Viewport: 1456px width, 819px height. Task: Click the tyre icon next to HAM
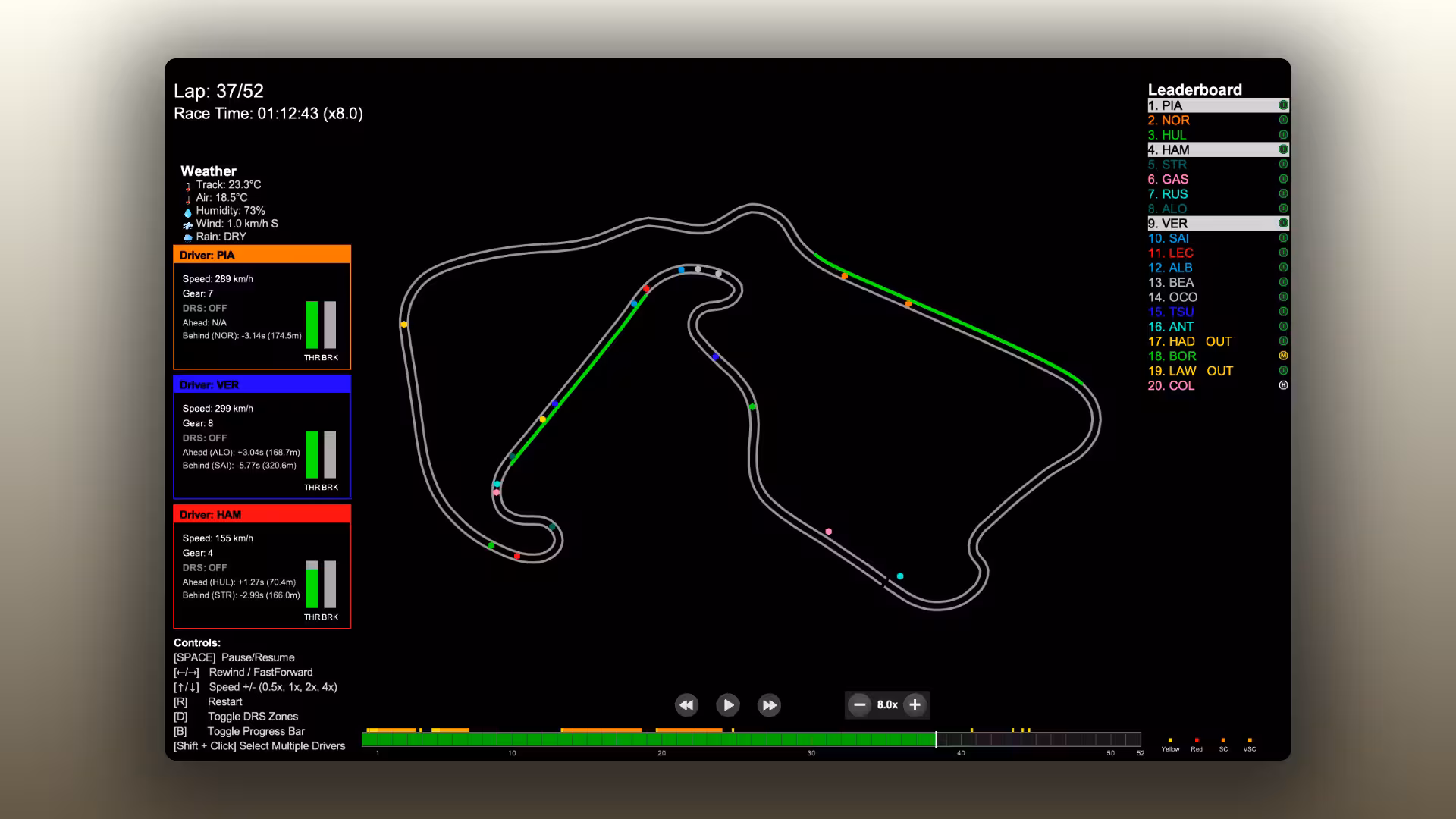tap(1283, 149)
